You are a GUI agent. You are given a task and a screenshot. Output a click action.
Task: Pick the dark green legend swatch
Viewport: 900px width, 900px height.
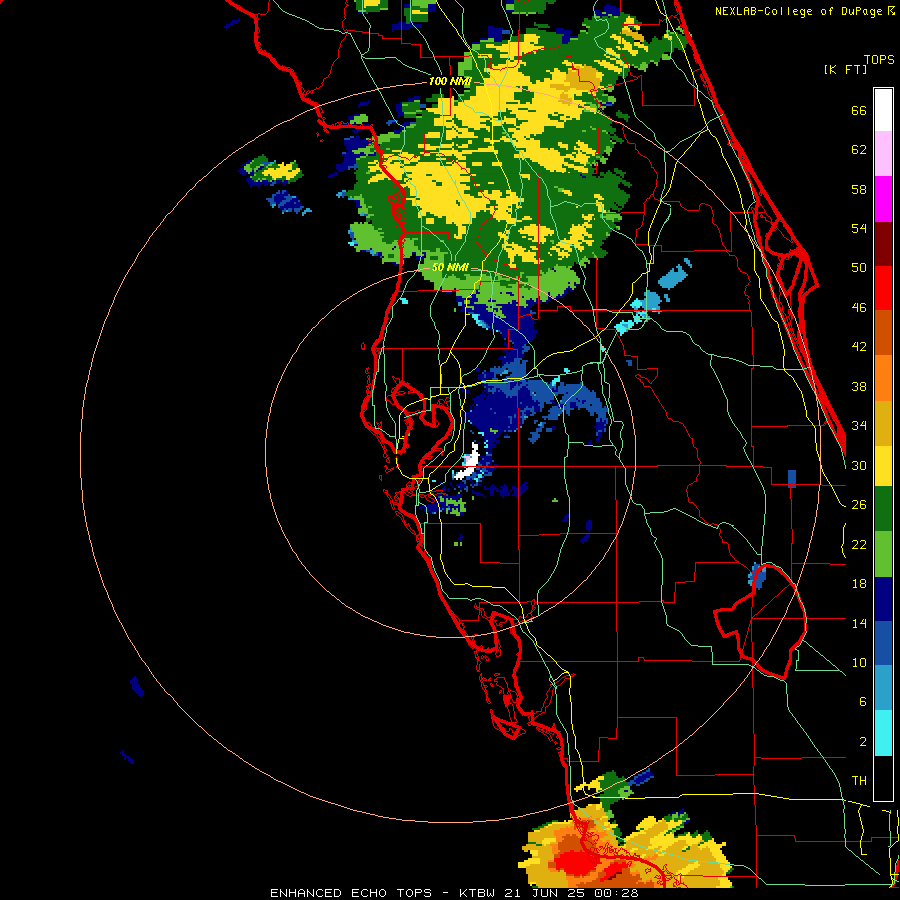[883, 509]
